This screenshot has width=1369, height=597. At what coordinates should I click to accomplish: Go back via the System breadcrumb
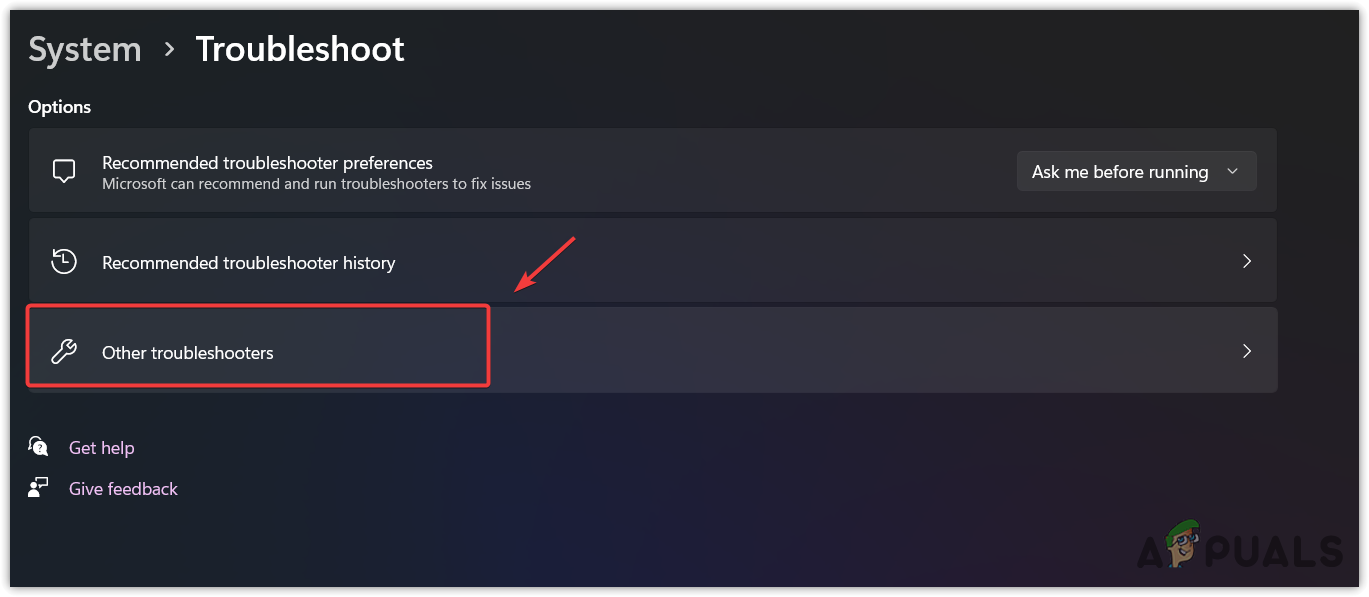click(84, 48)
